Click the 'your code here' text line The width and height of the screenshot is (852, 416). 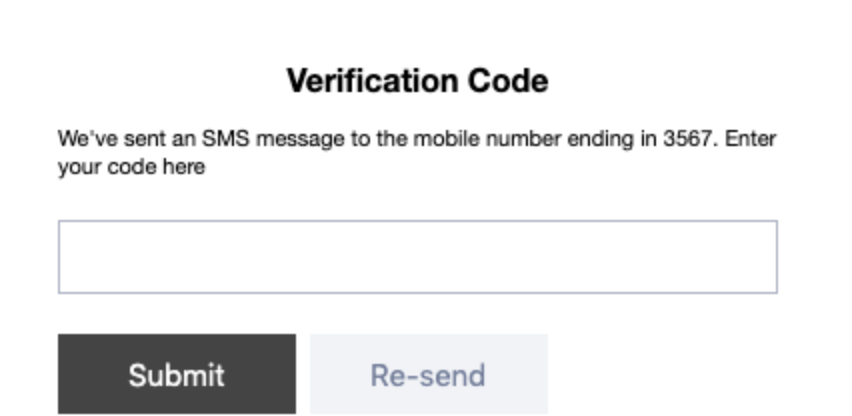[131, 167]
